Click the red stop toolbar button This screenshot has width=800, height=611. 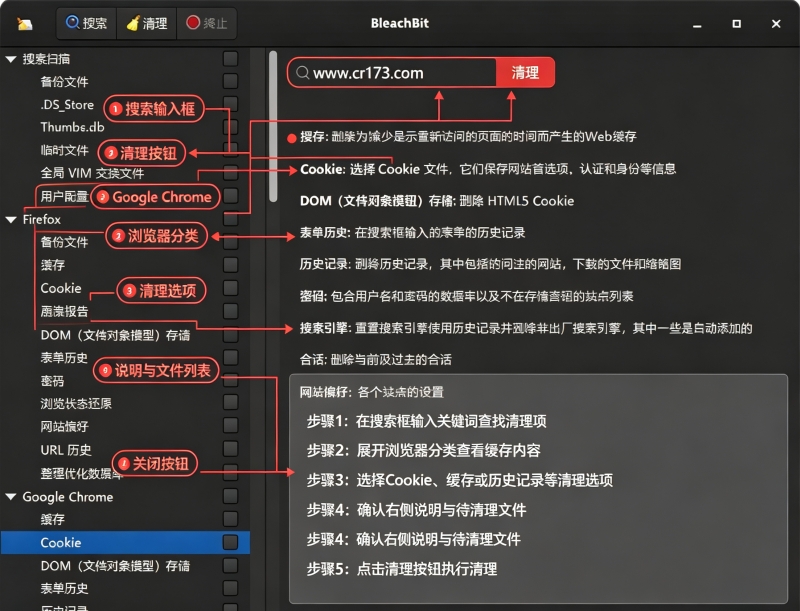coord(207,23)
